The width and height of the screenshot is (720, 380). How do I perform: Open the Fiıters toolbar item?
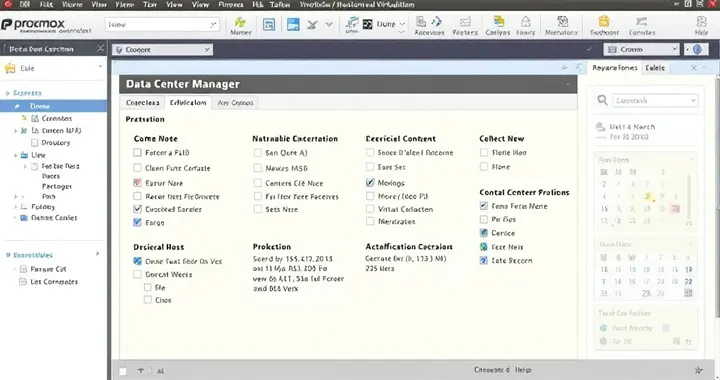click(465, 26)
